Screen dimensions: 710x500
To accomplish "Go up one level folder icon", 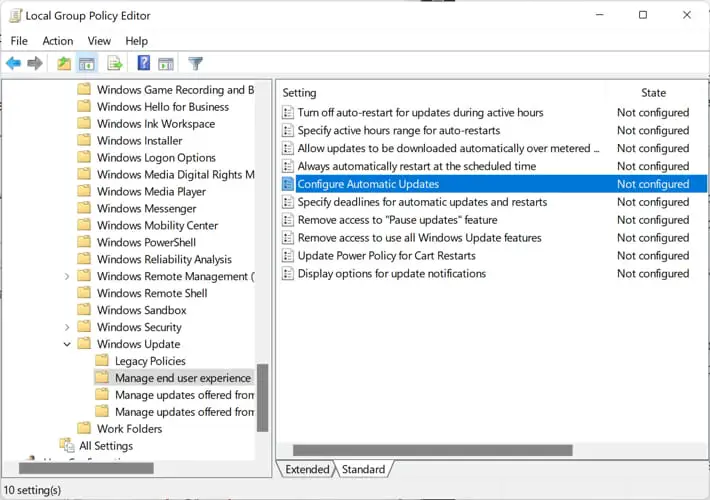I will [x=64, y=63].
